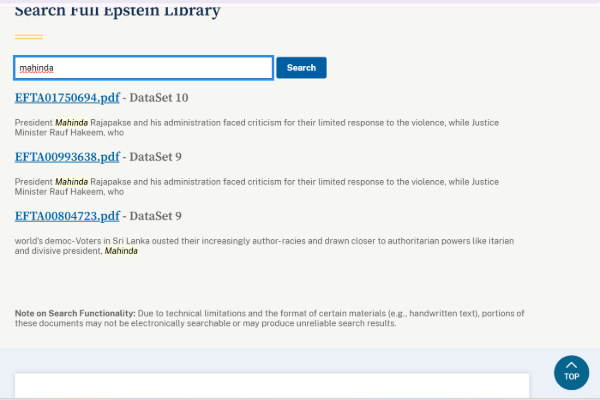Click highlighted "Mahinda" in the second result snippet
Image resolution: width=600 pixels, height=400 pixels.
click(71, 182)
